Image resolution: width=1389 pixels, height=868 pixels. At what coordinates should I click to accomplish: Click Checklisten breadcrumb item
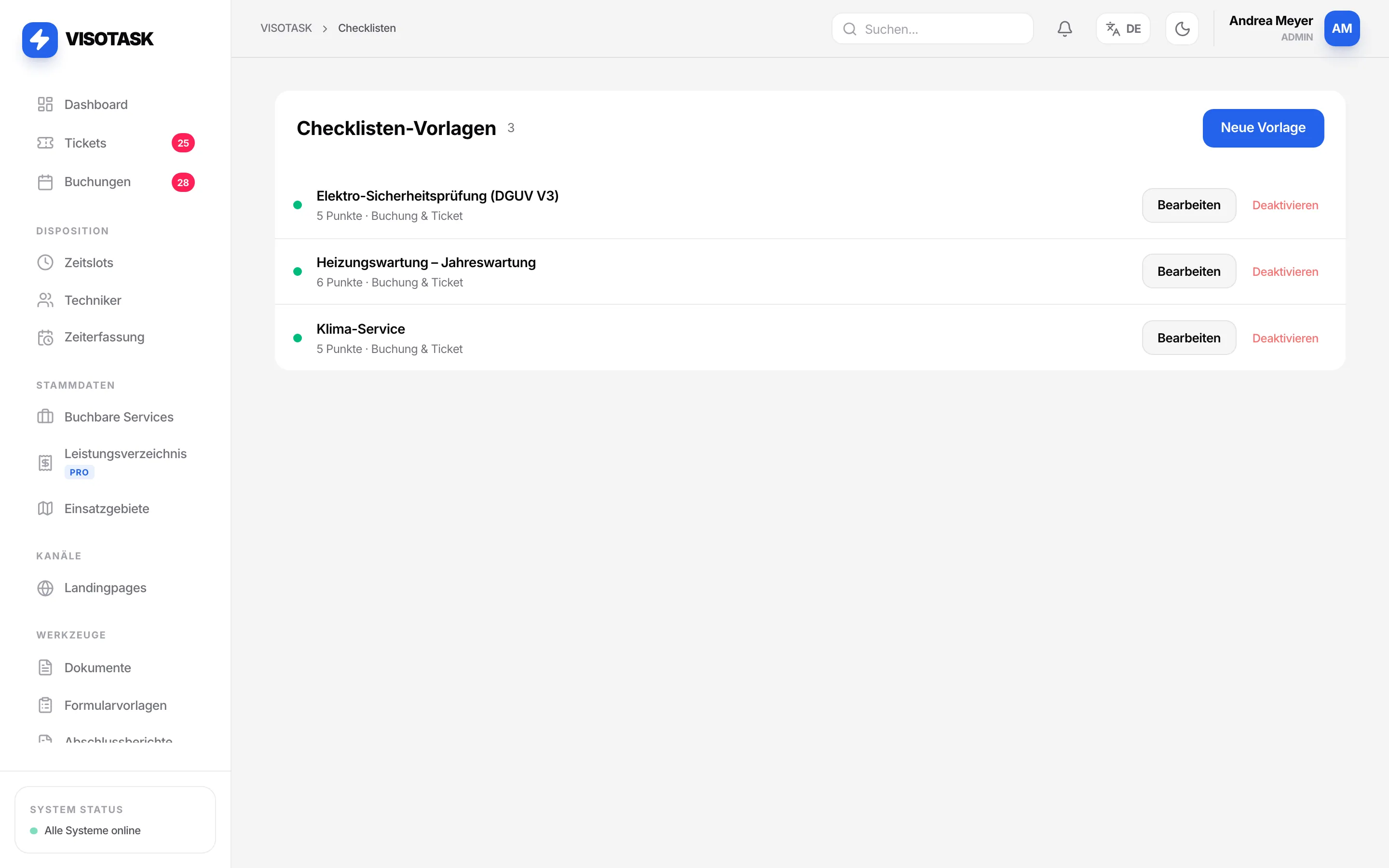[x=367, y=28]
